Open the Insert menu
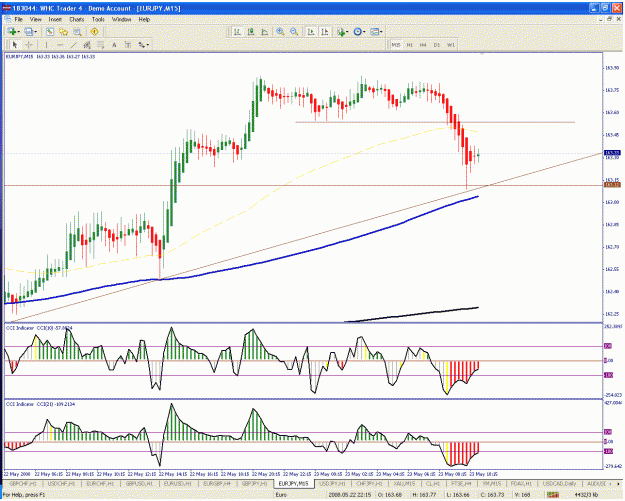The height and width of the screenshot is (501, 625). coord(55,19)
